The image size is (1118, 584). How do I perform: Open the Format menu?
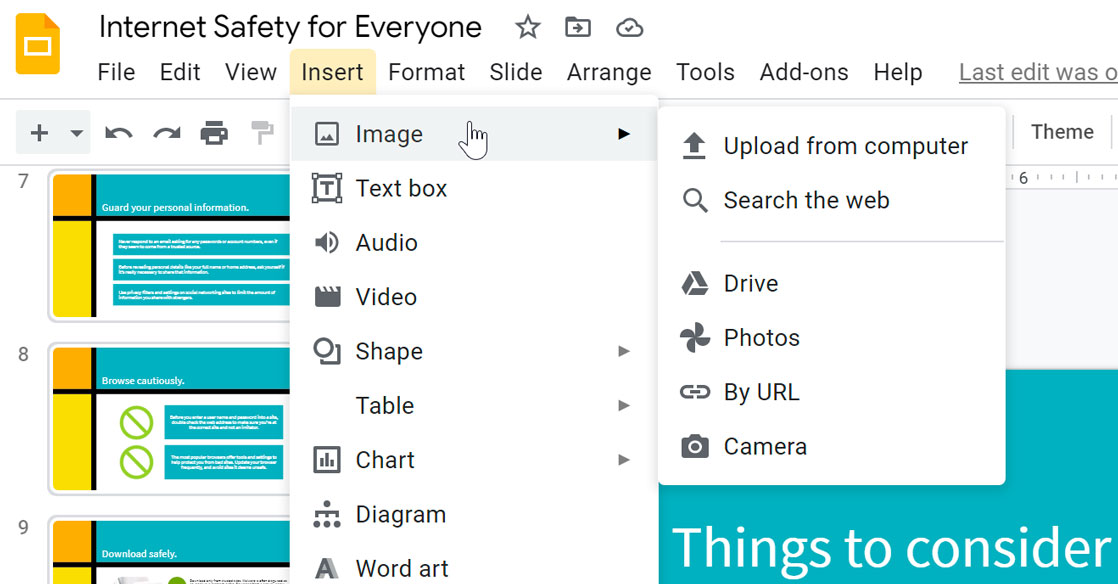click(426, 72)
